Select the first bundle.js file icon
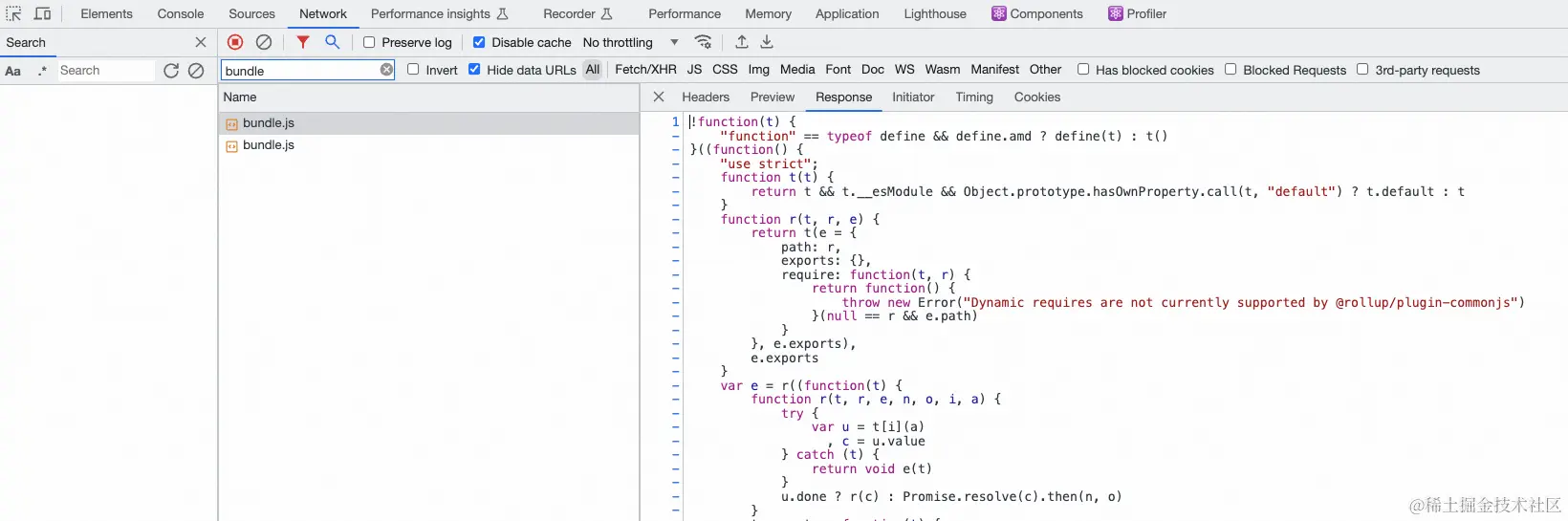The width and height of the screenshot is (1568, 521). pos(231,123)
